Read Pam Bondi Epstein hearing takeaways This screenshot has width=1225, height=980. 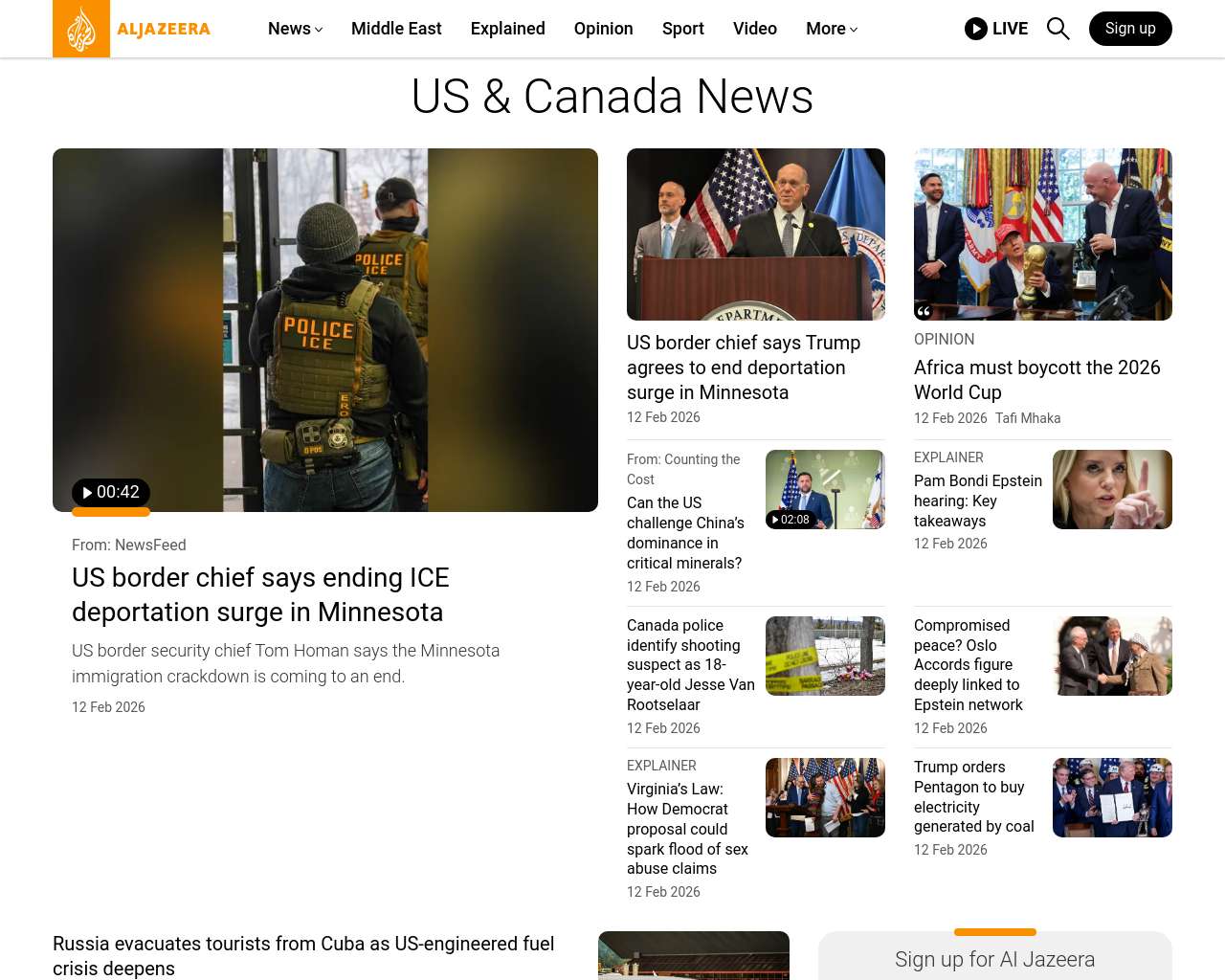pyautogui.click(x=978, y=501)
